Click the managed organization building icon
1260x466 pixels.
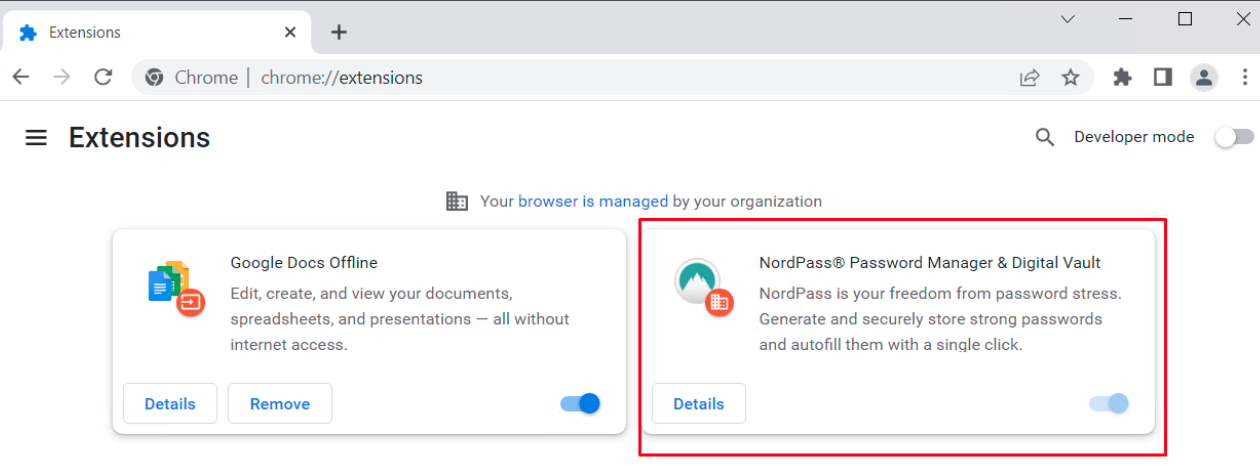tap(457, 201)
